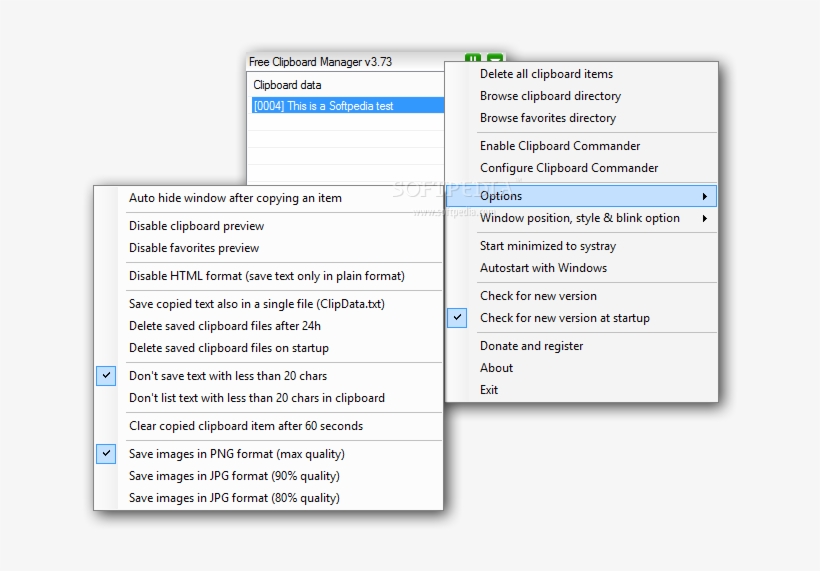Image resolution: width=820 pixels, height=571 pixels.
Task: Enable Disable HTML format option
Action: point(268,276)
